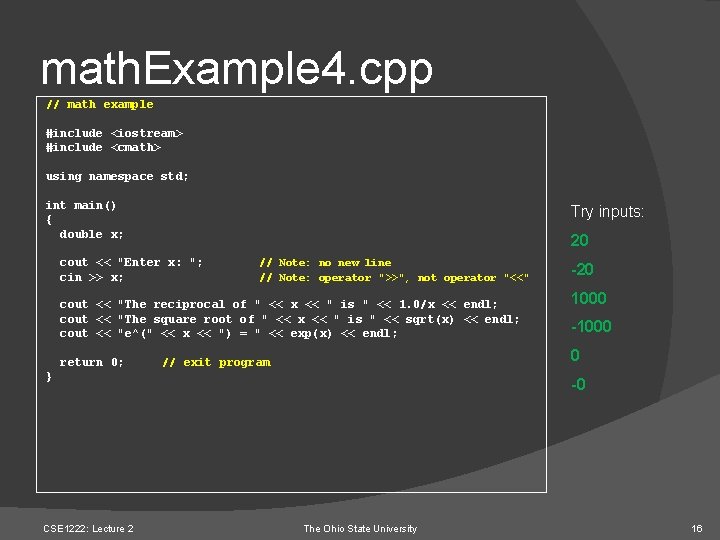Select the green input value -0
This screenshot has width=720, height=540.
578,384
